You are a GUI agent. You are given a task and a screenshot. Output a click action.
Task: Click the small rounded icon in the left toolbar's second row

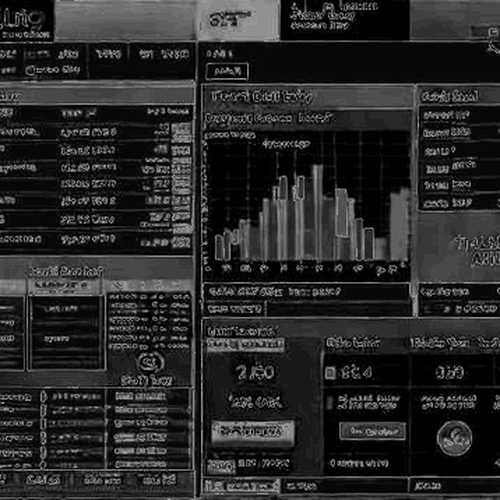(x=31, y=70)
